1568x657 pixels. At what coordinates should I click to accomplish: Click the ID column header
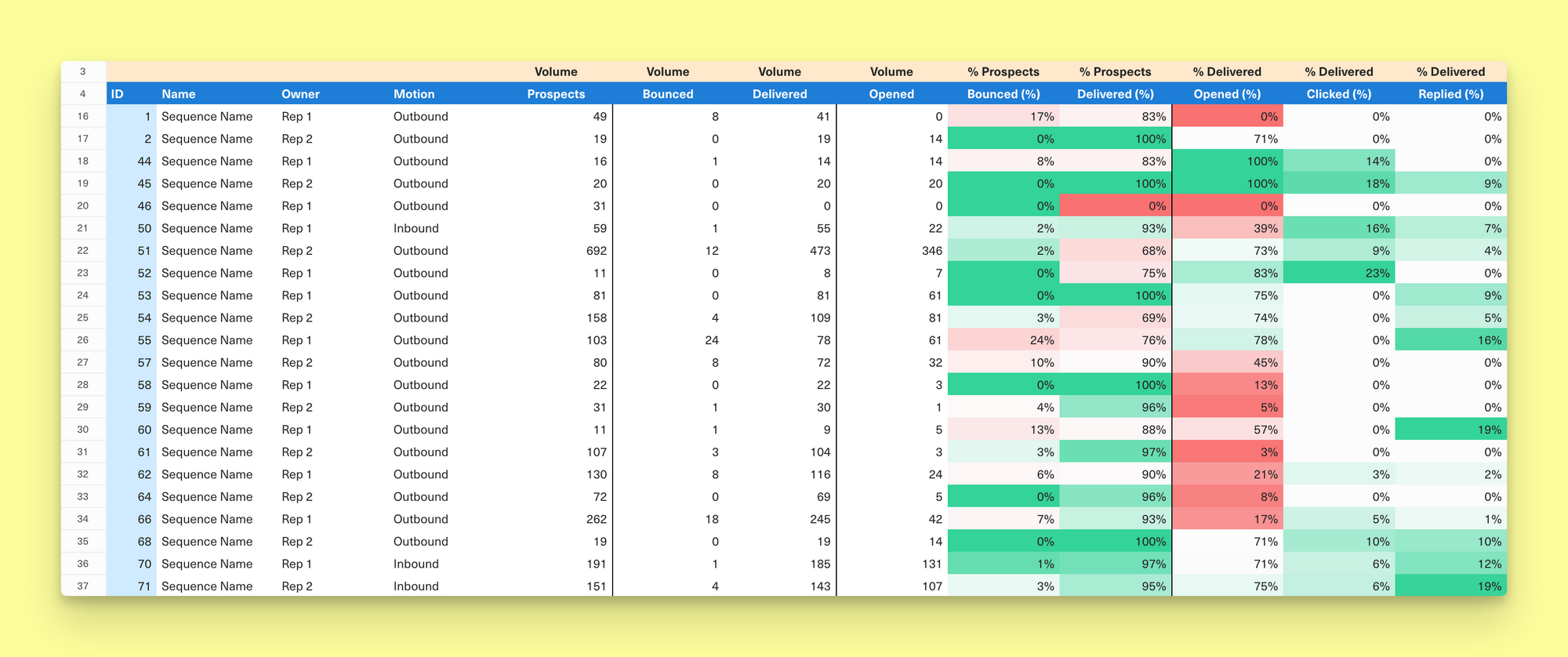coord(118,94)
